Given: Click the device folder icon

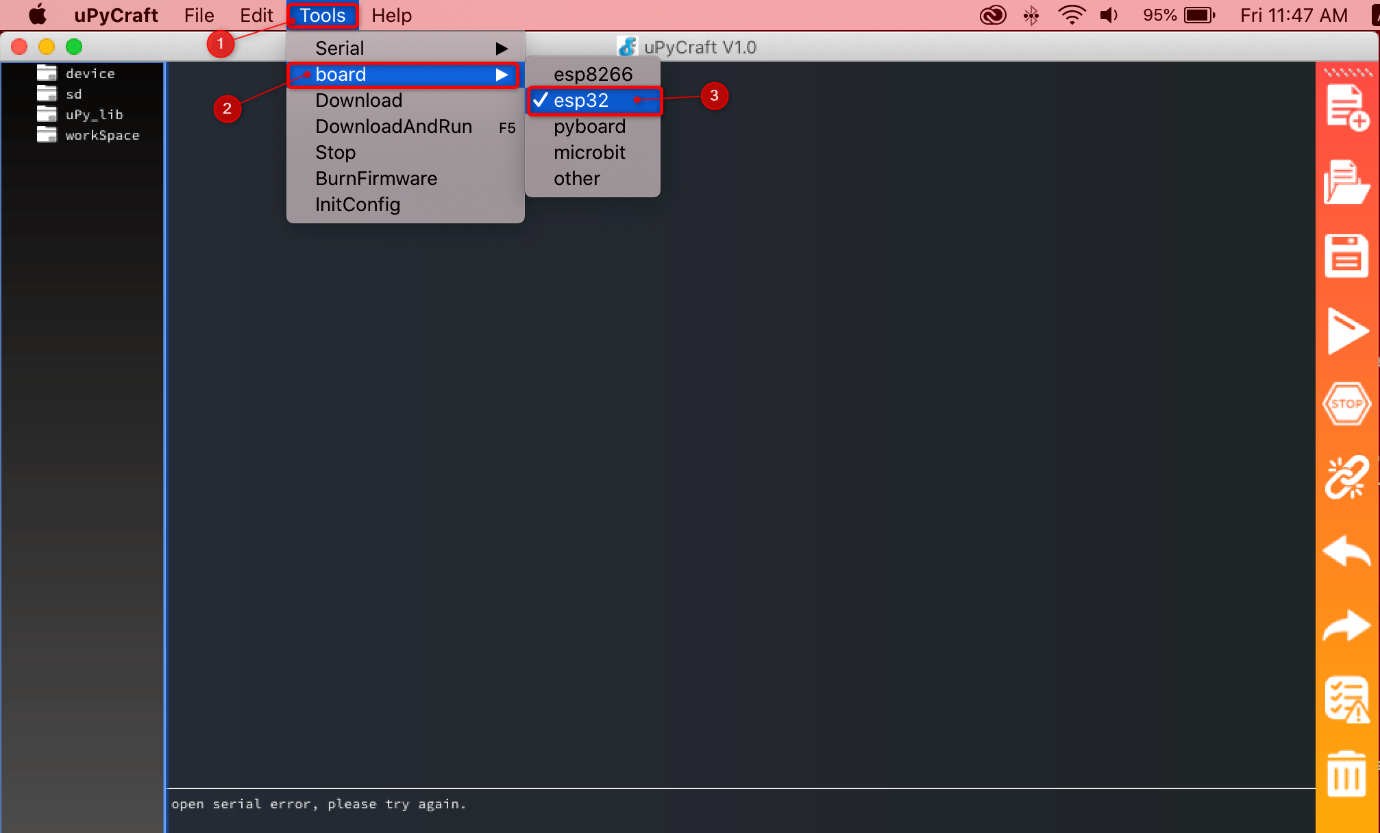Looking at the screenshot, I should click(47, 73).
